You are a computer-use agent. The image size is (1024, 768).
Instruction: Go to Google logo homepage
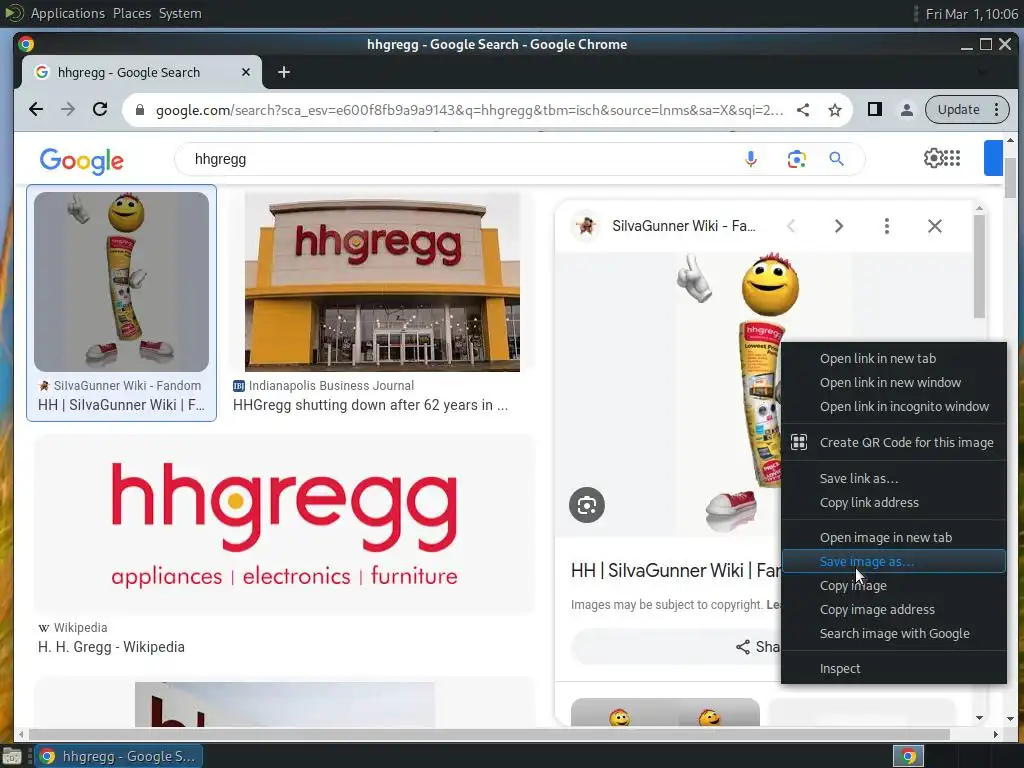[82, 161]
